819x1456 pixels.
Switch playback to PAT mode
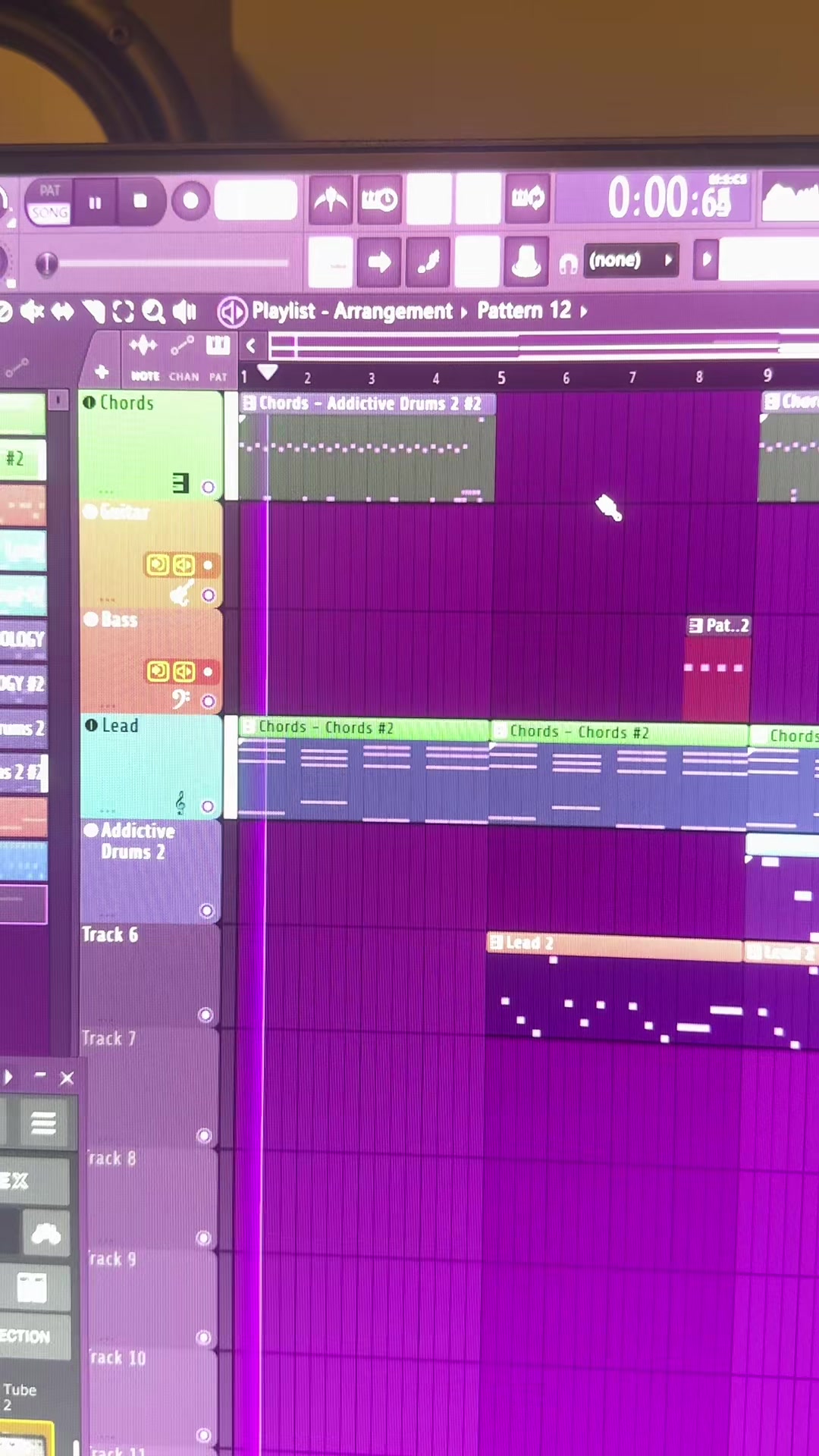[x=50, y=190]
